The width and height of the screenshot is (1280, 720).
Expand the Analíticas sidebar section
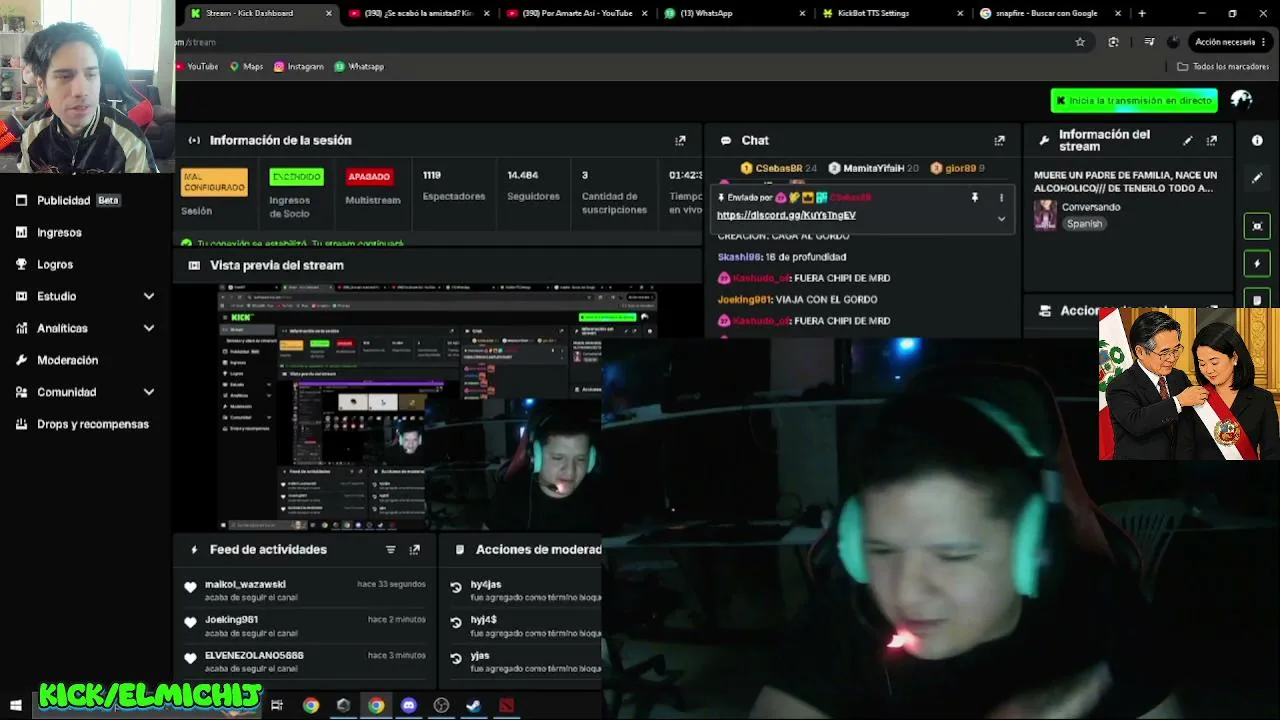point(85,328)
